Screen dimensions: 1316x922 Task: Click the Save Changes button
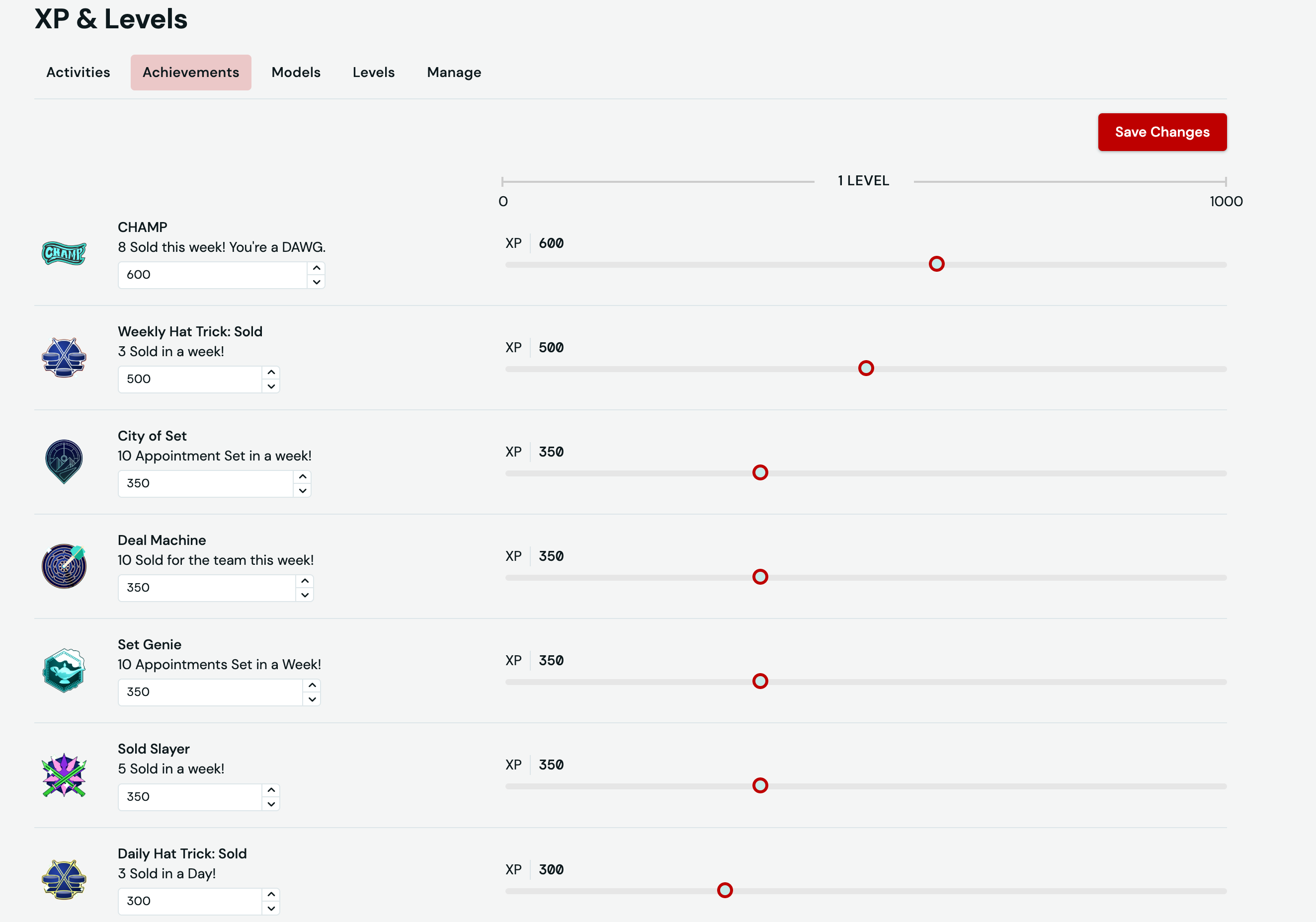pyautogui.click(x=1162, y=132)
